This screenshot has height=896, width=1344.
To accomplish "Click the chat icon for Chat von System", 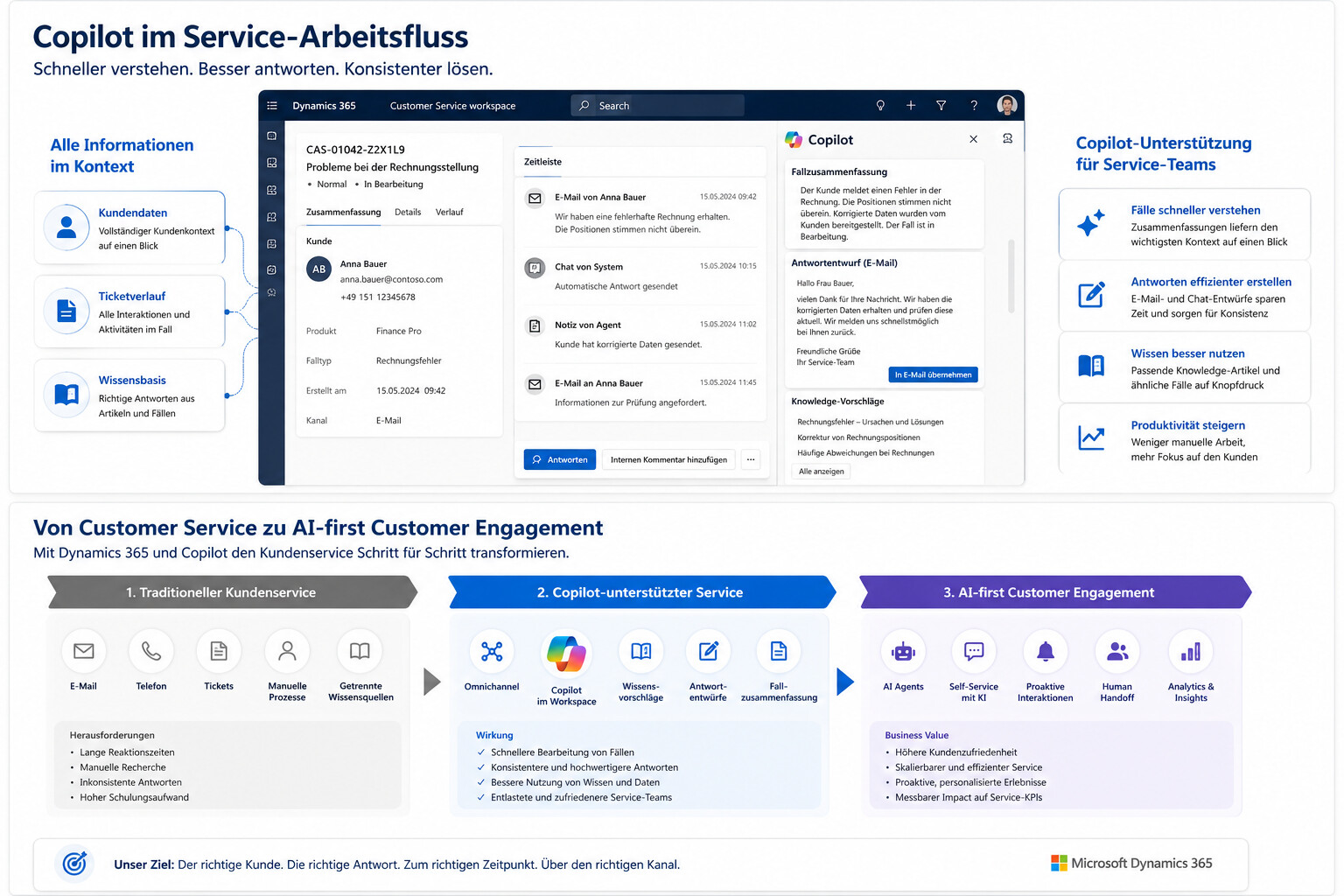I will [x=535, y=268].
